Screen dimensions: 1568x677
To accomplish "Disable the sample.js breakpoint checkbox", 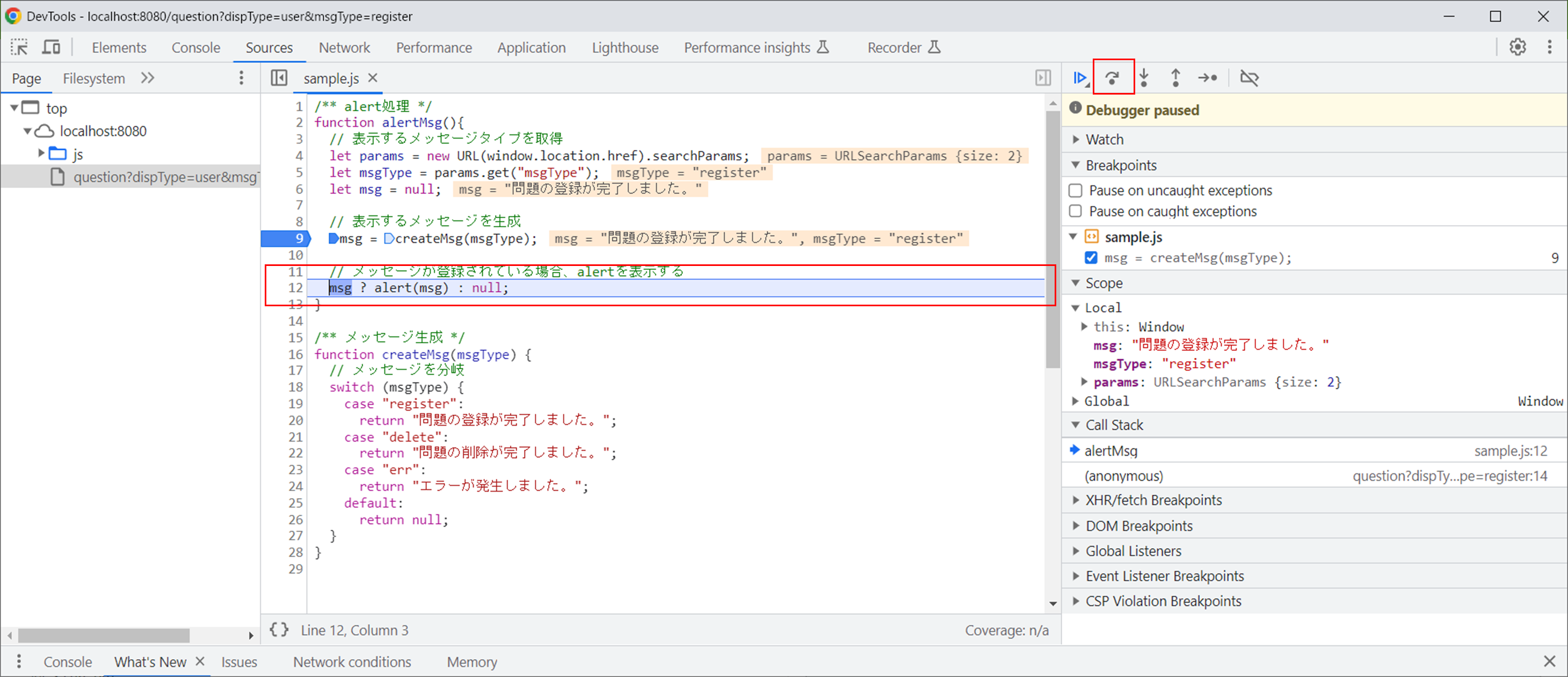I will tap(1091, 257).
